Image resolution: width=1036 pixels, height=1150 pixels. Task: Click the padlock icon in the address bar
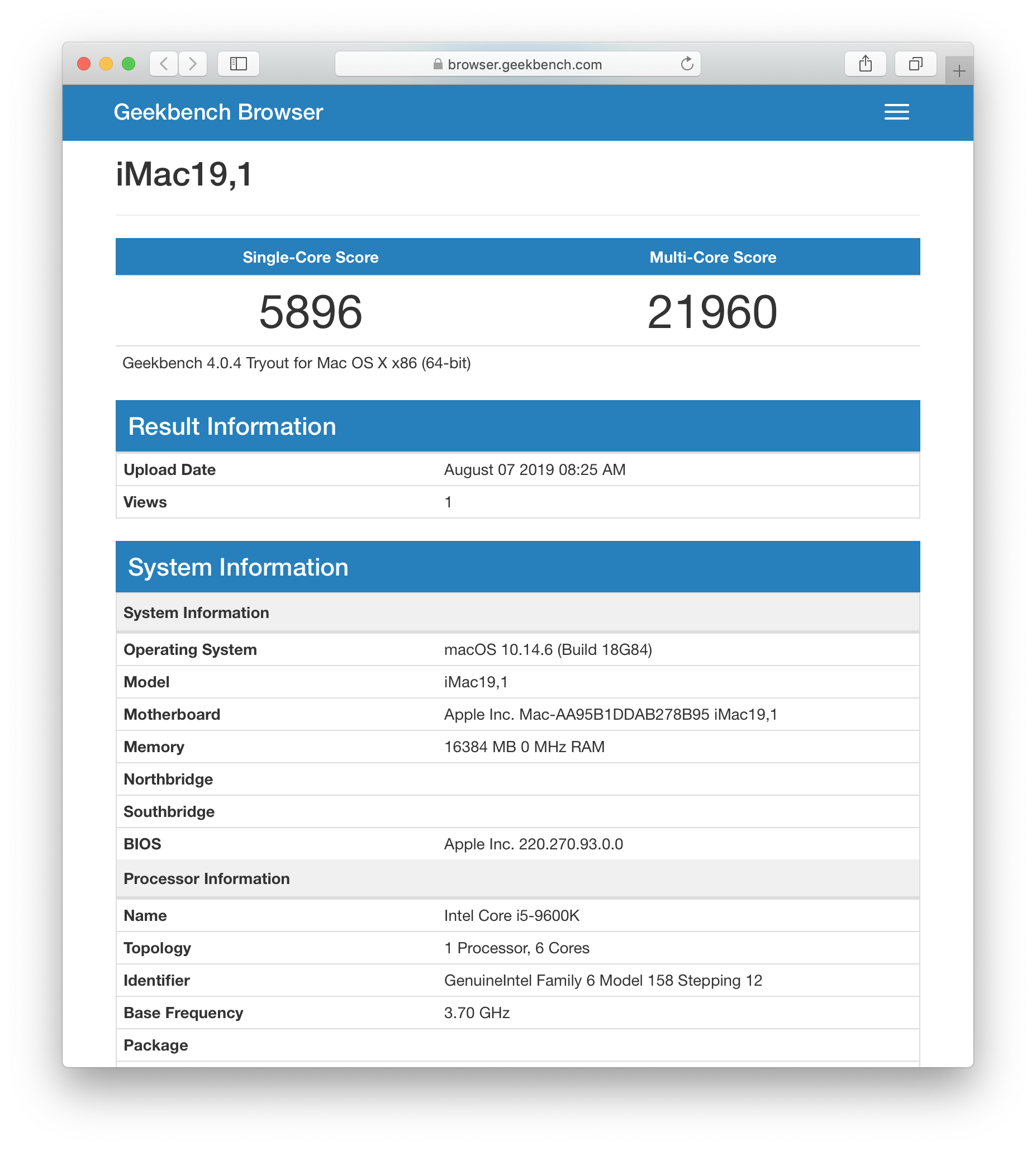tap(438, 64)
